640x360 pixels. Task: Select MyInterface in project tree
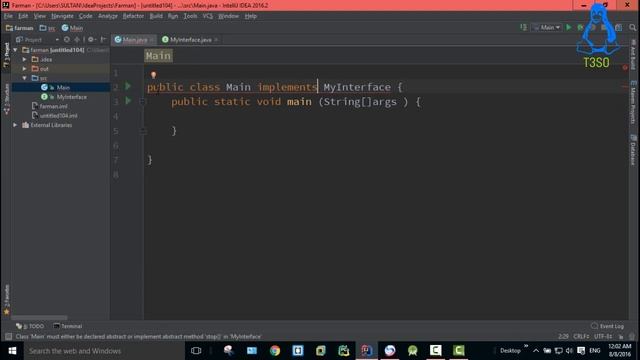tap(71, 97)
